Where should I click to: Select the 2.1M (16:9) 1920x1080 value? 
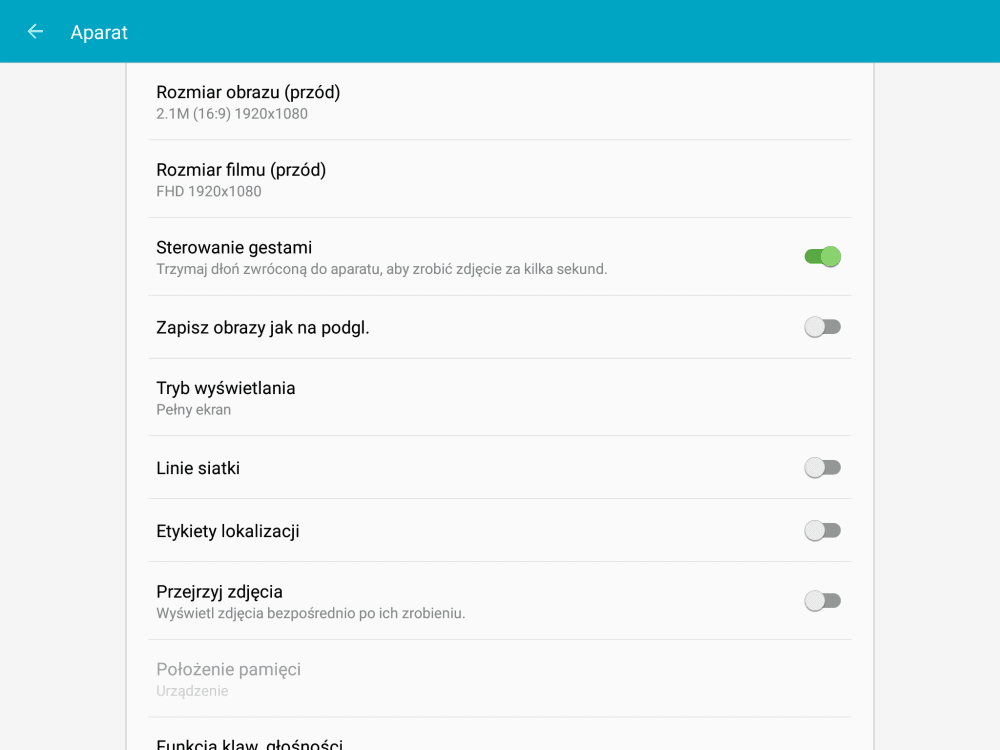click(x=232, y=114)
